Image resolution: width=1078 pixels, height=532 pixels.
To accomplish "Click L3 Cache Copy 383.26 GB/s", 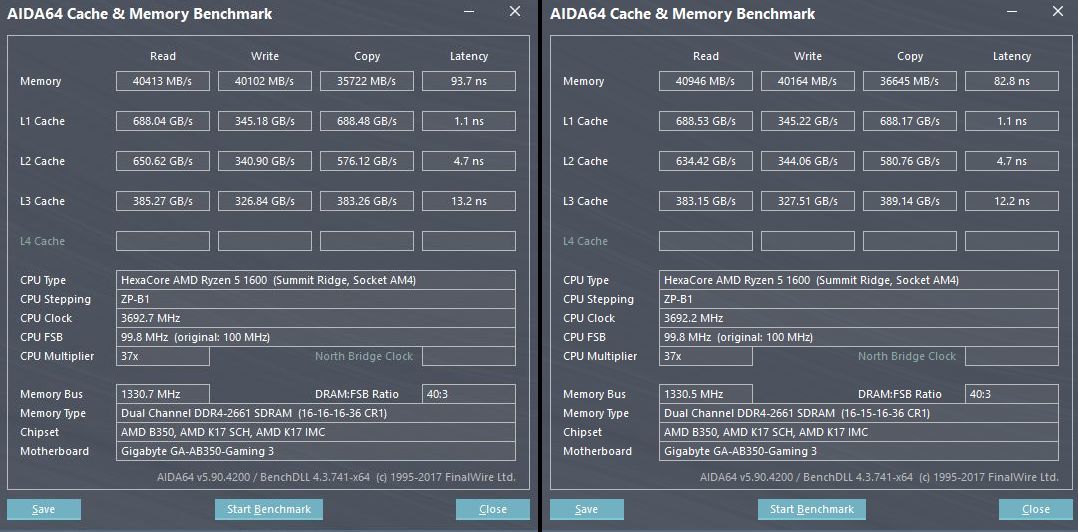I will pos(366,201).
